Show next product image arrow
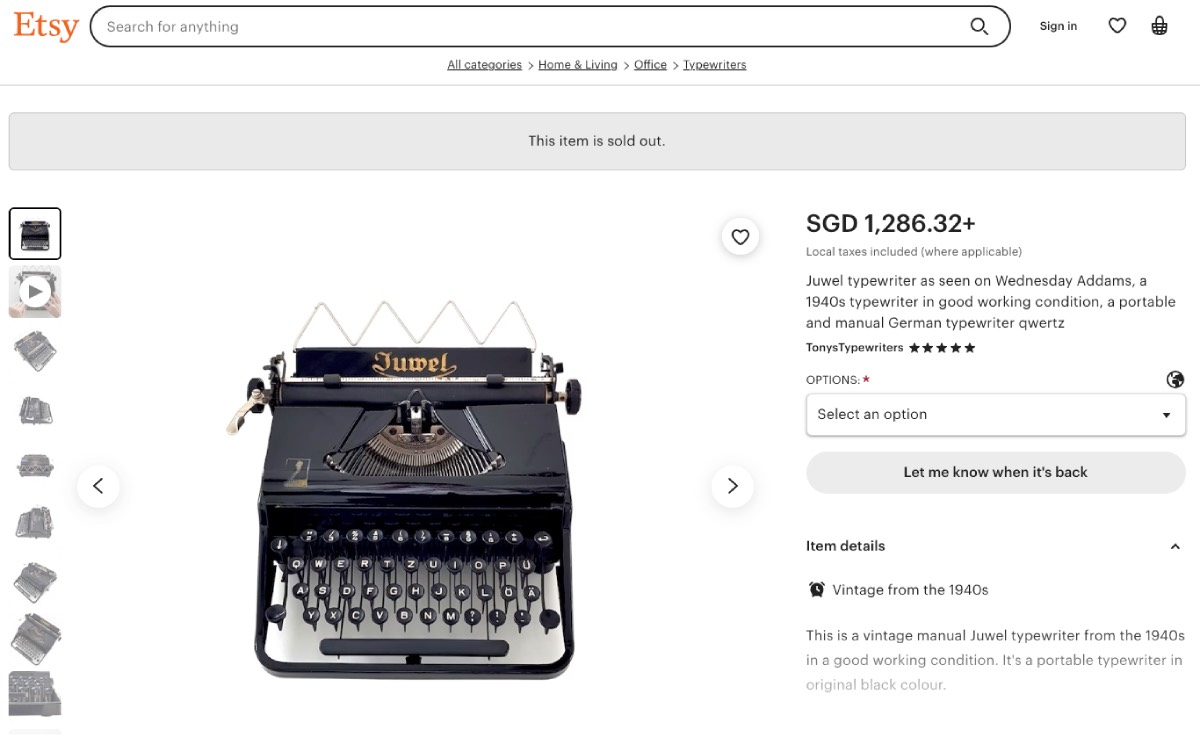The width and height of the screenshot is (1200, 736). 732,486
